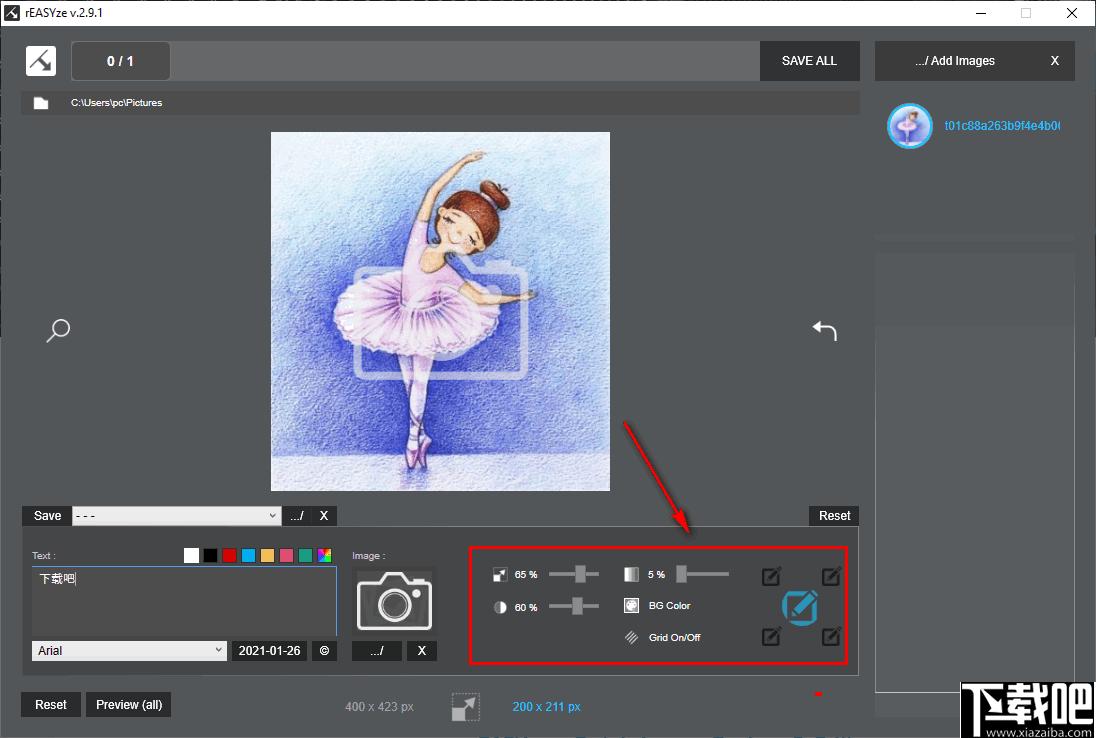
Task: Click the ballerina preview image
Action: [440, 312]
